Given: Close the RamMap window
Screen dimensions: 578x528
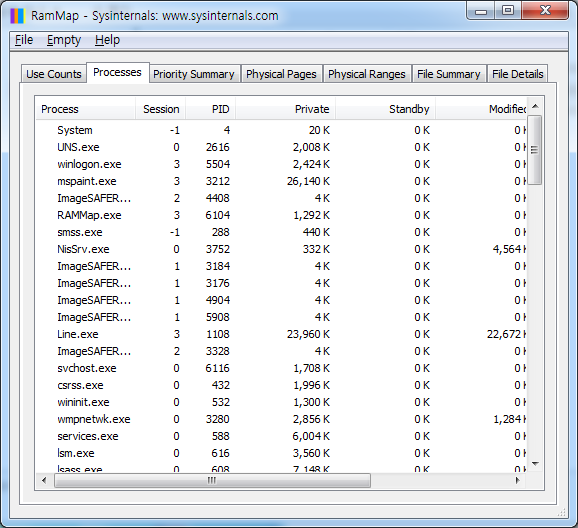Looking at the screenshot, I should tap(545, 10).
